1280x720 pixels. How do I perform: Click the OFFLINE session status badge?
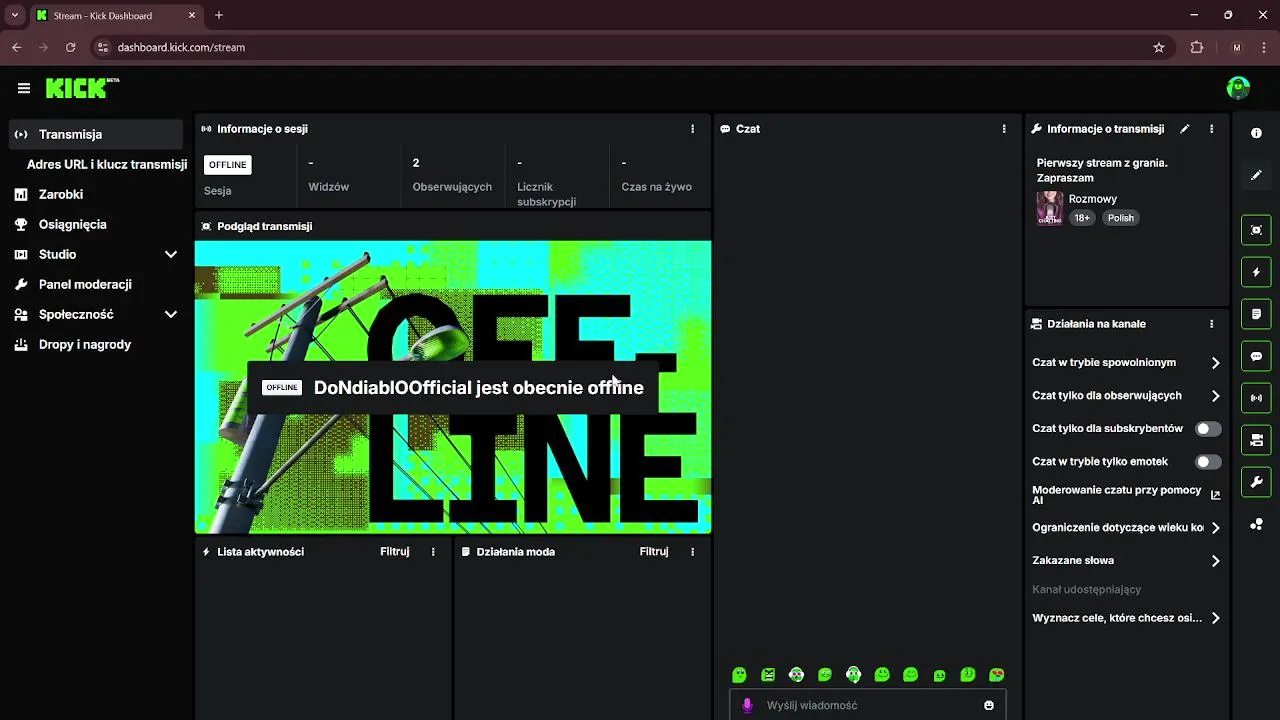[x=228, y=165]
